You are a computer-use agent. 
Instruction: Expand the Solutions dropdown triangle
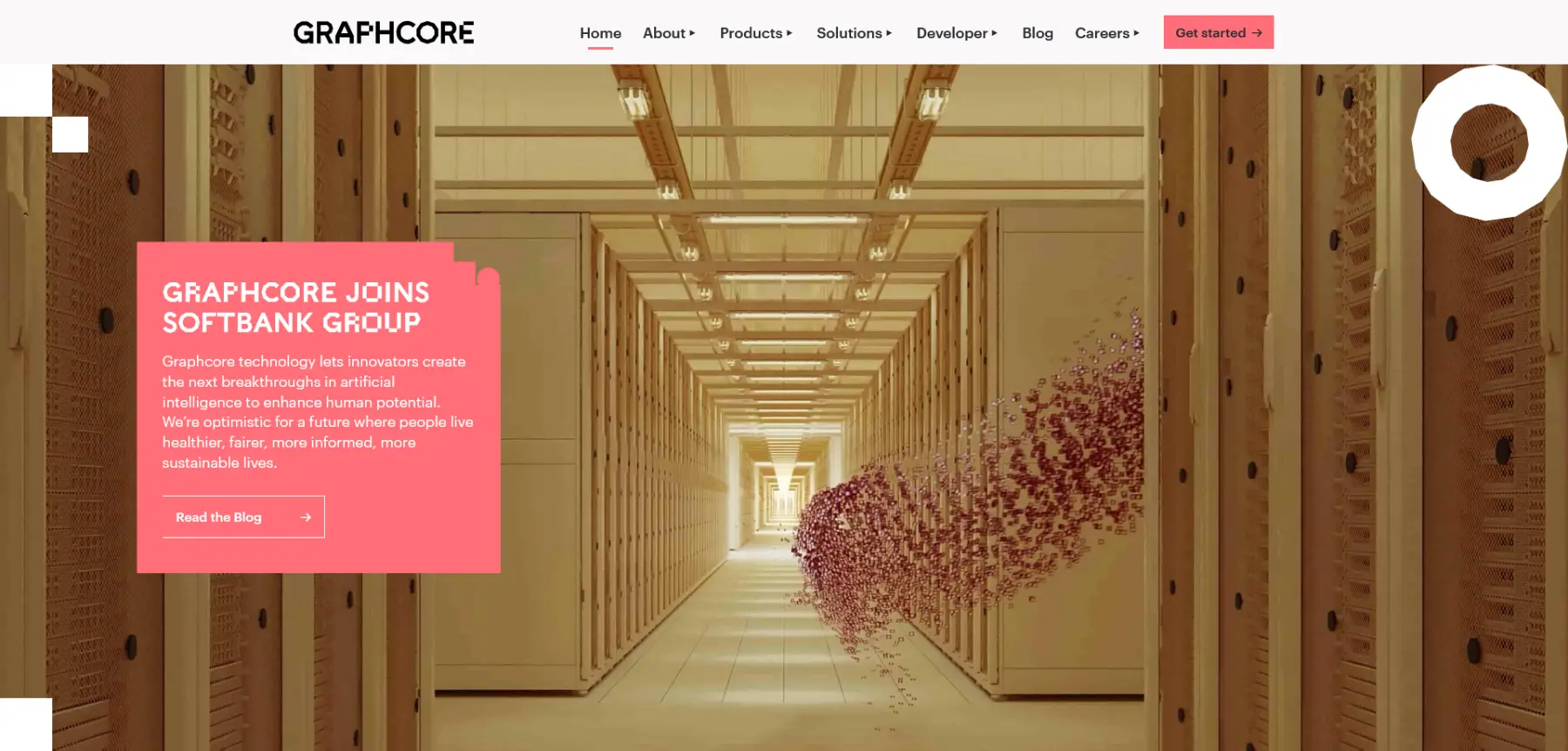[x=889, y=33]
